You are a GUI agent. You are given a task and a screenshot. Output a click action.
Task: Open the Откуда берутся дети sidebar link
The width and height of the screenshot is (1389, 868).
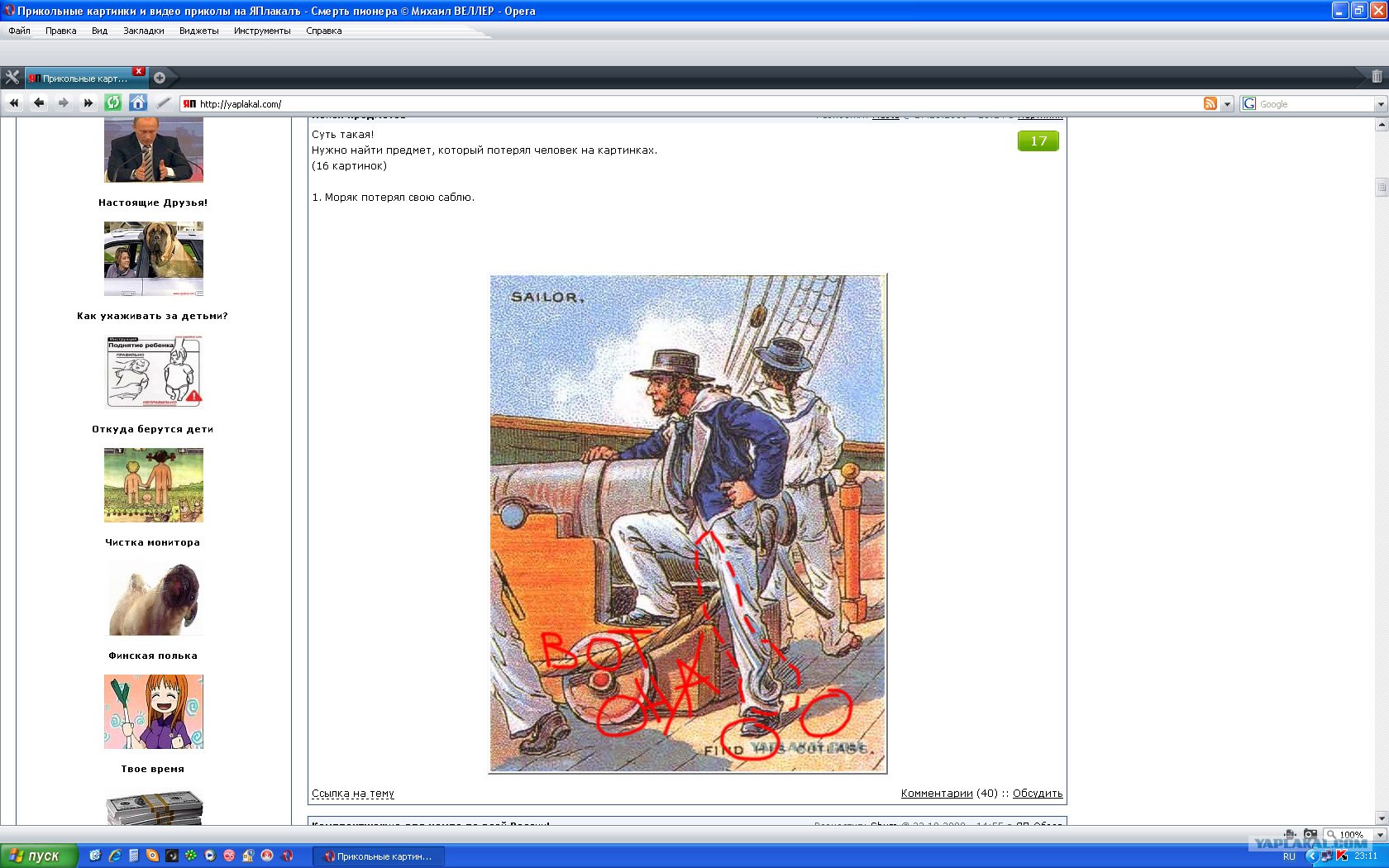click(153, 429)
